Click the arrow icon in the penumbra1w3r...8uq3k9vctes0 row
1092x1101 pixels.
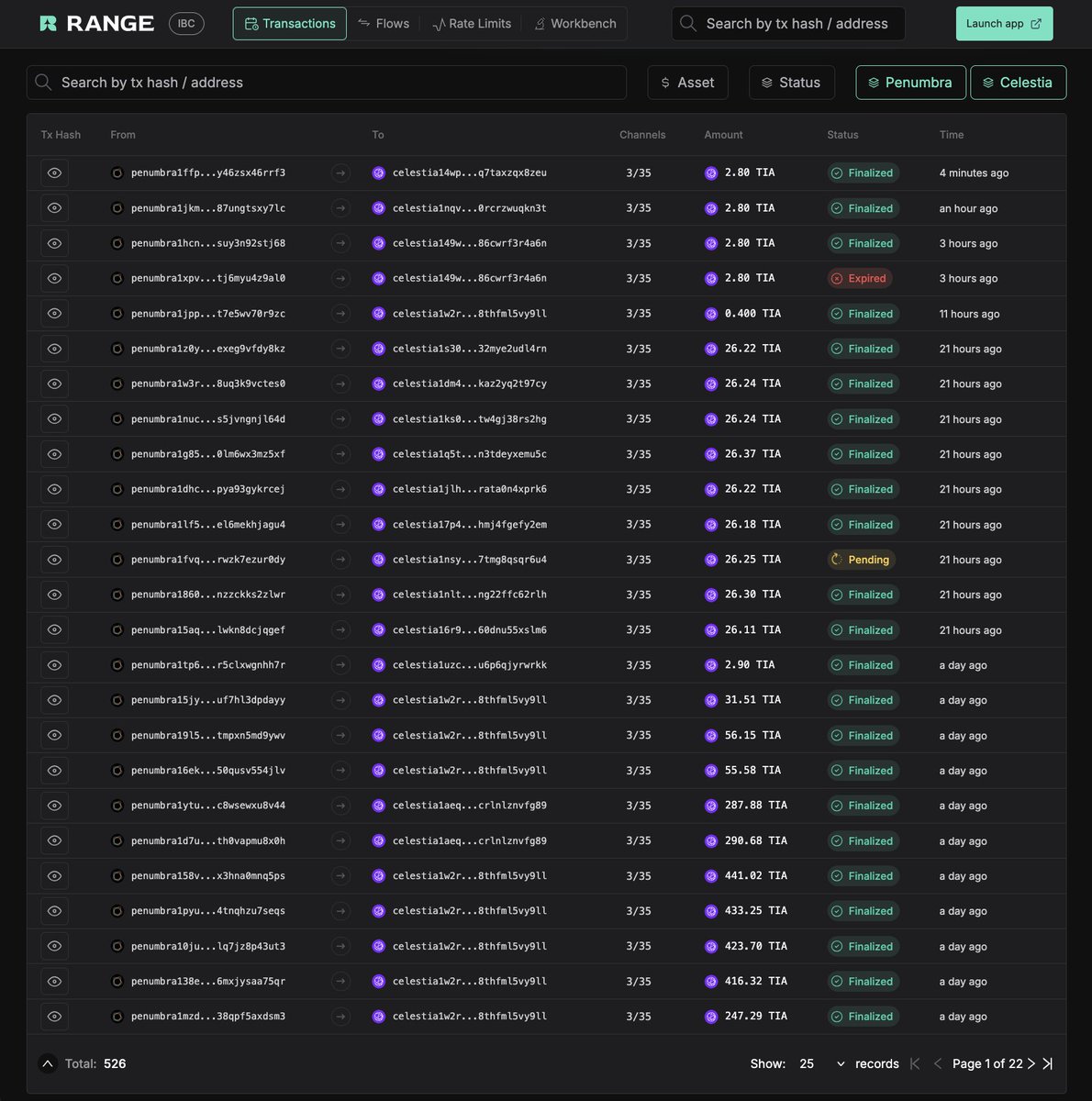(340, 384)
